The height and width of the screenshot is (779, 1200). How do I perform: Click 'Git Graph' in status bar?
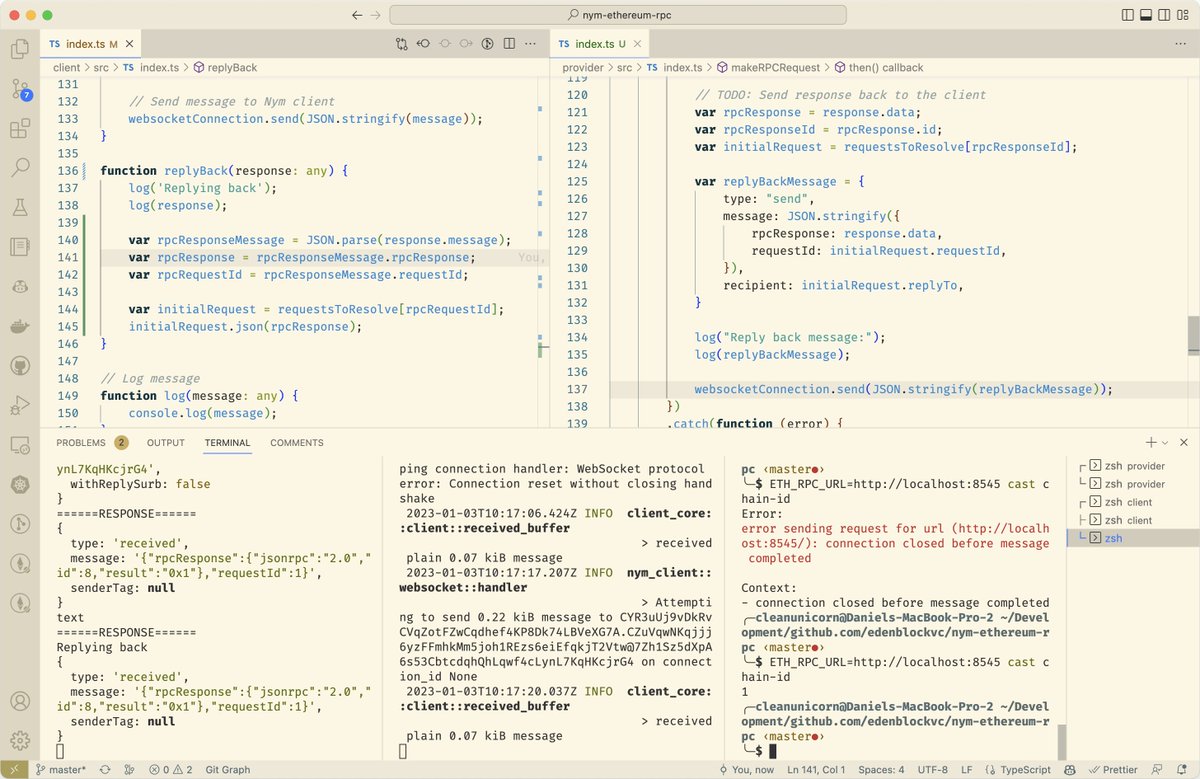[x=227, y=770]
